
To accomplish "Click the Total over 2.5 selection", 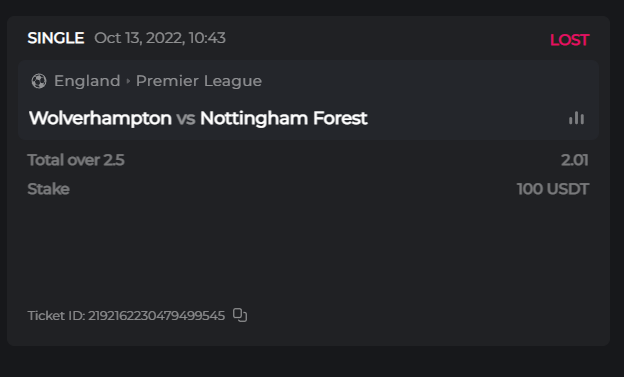I will [x=76, y=160].
